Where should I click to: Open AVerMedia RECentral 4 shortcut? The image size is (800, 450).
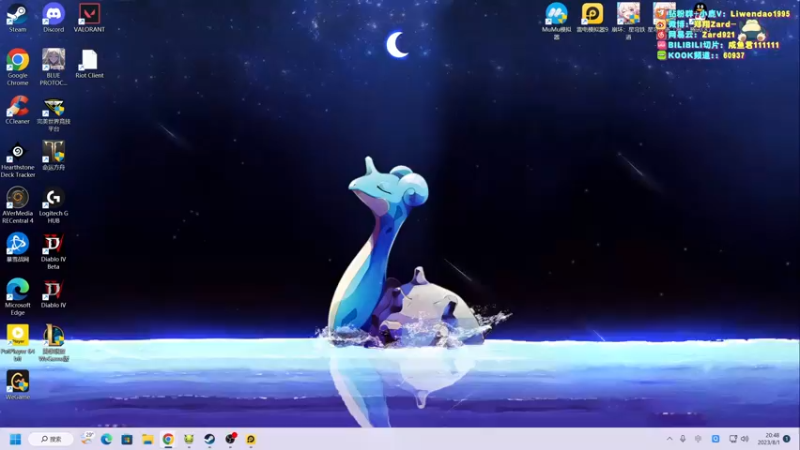click(17, 205)
